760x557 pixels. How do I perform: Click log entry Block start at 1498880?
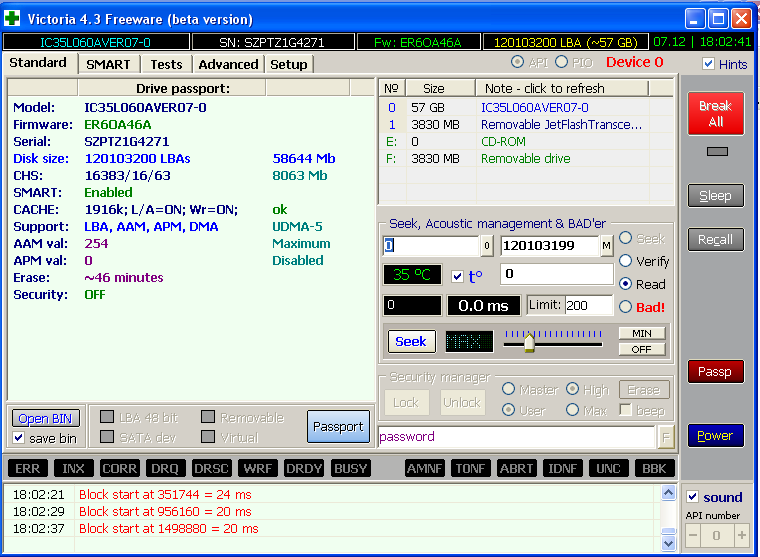[x=169, y=528]
